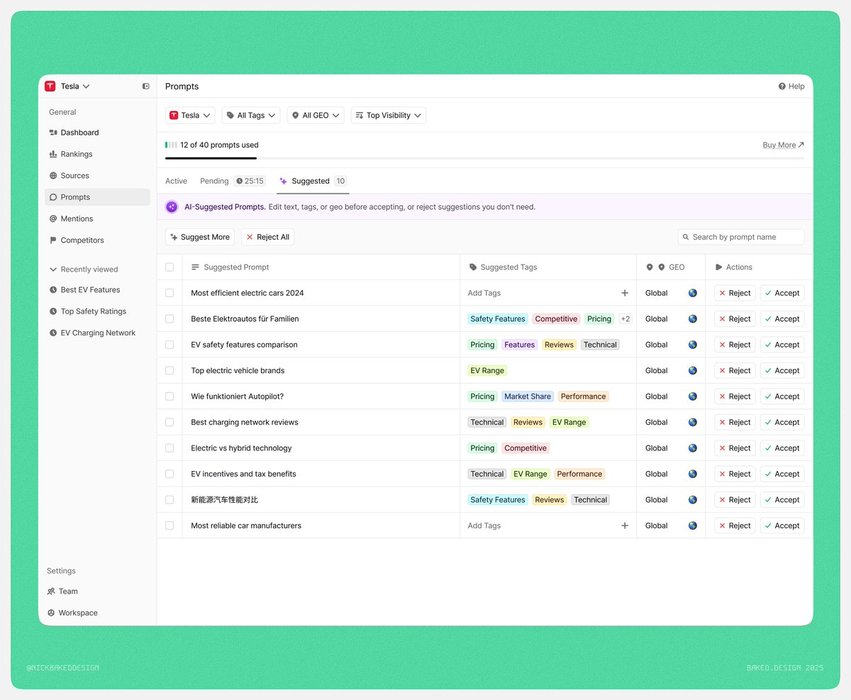Click the Workspace settings icon
This screenshot has height=700, width=851.
coord(51,613)
